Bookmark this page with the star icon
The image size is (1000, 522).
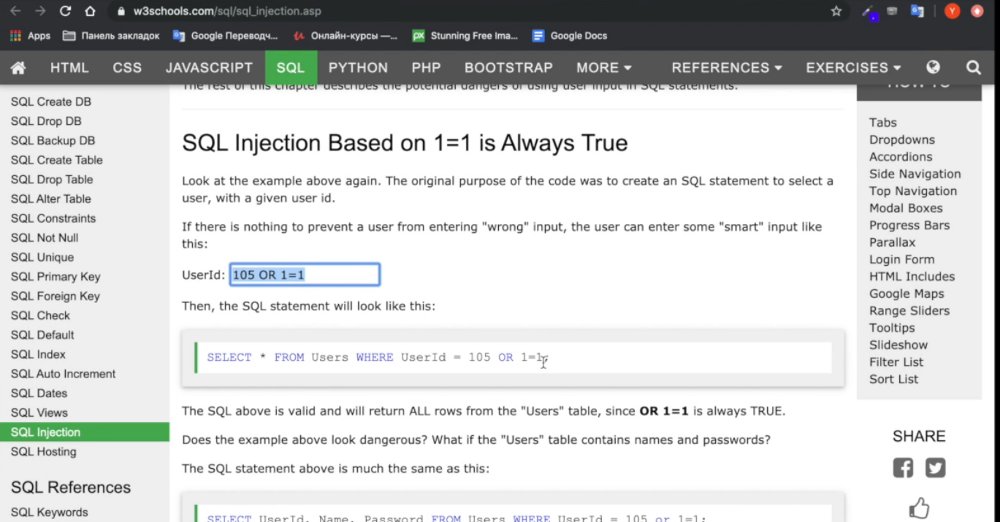click(836, 11)
